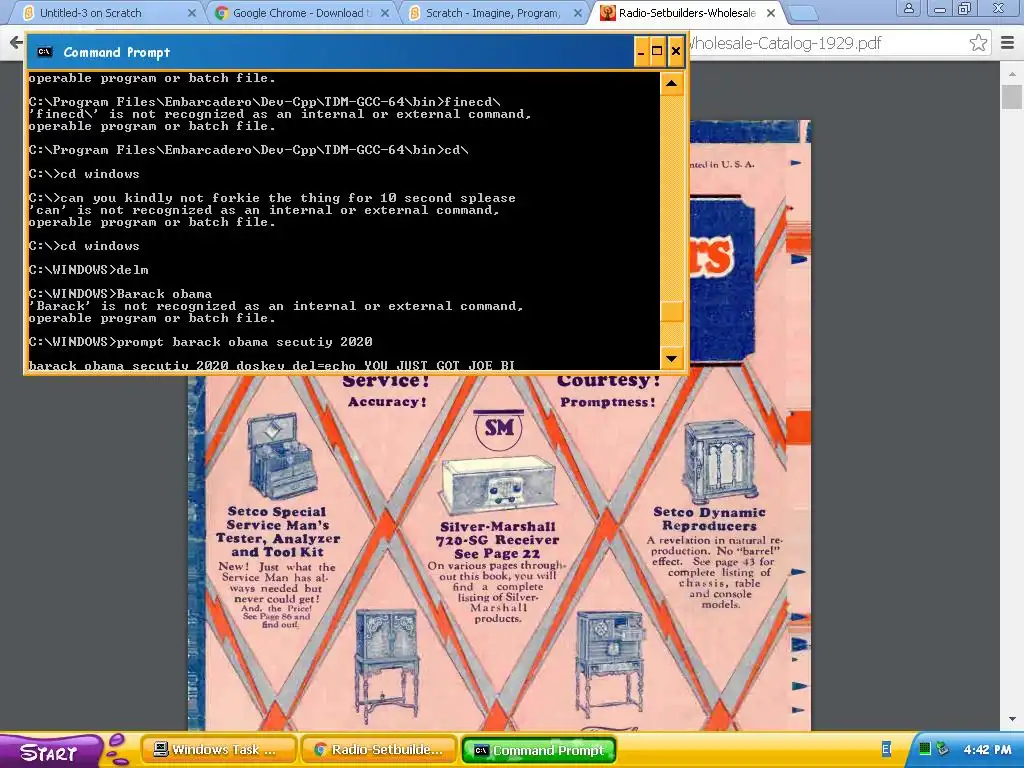1024x768 pixels.
Task: Select the Radio-Setbuilders-Wholesale tab
Action: 686,13
